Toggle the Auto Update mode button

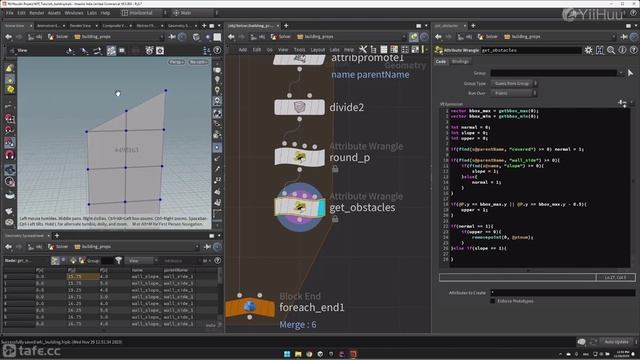tap(616, 342)
